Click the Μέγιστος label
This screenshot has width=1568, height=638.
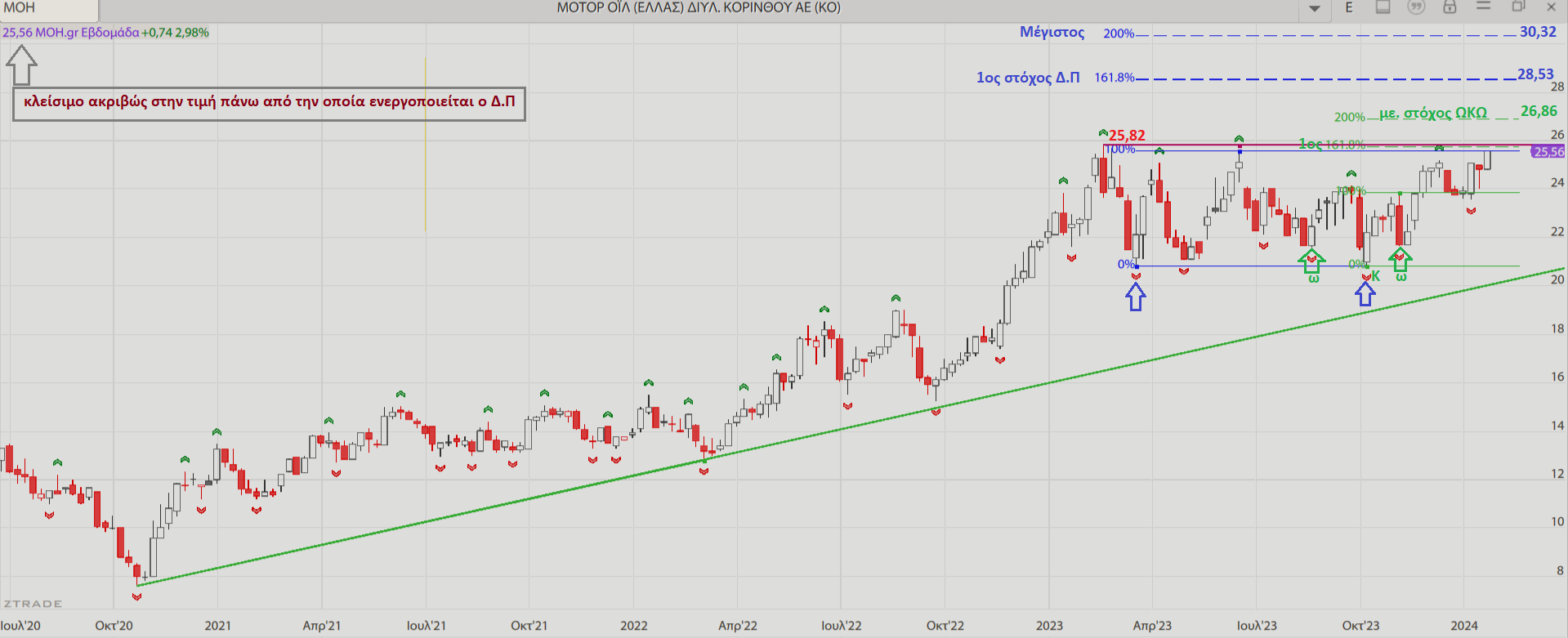(x=1052, y=32)
